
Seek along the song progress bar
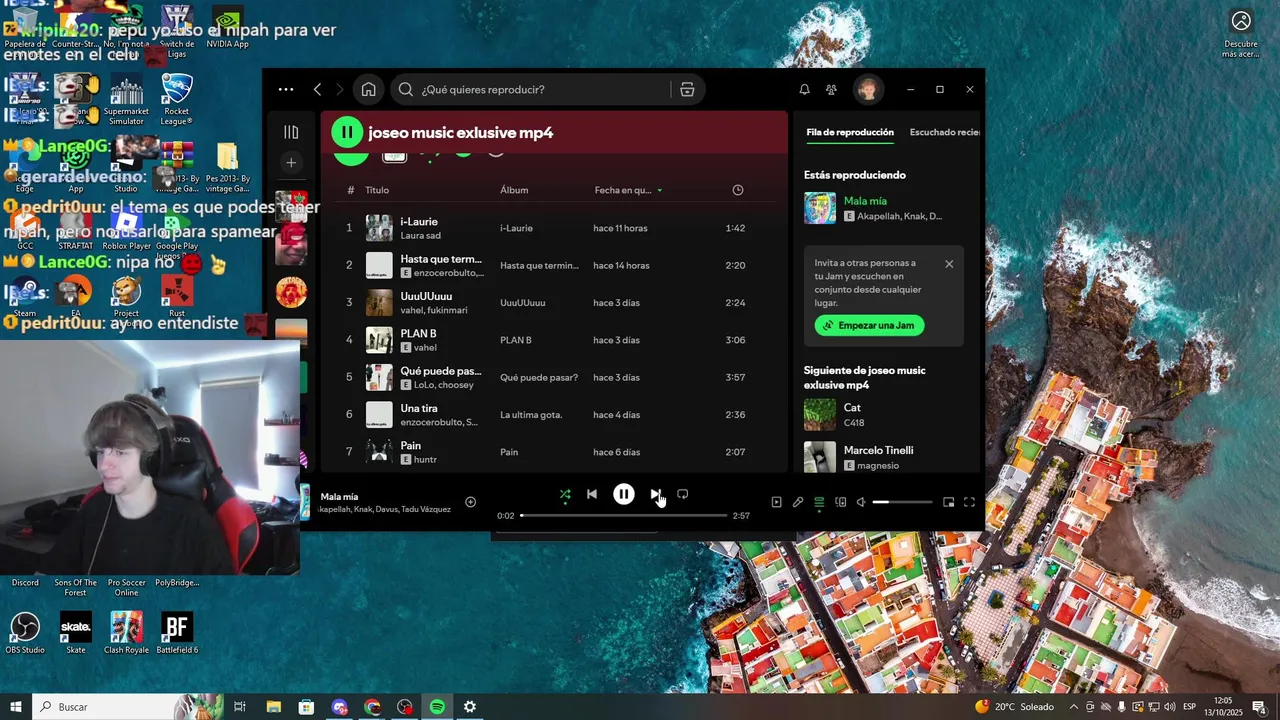point(624,515)
